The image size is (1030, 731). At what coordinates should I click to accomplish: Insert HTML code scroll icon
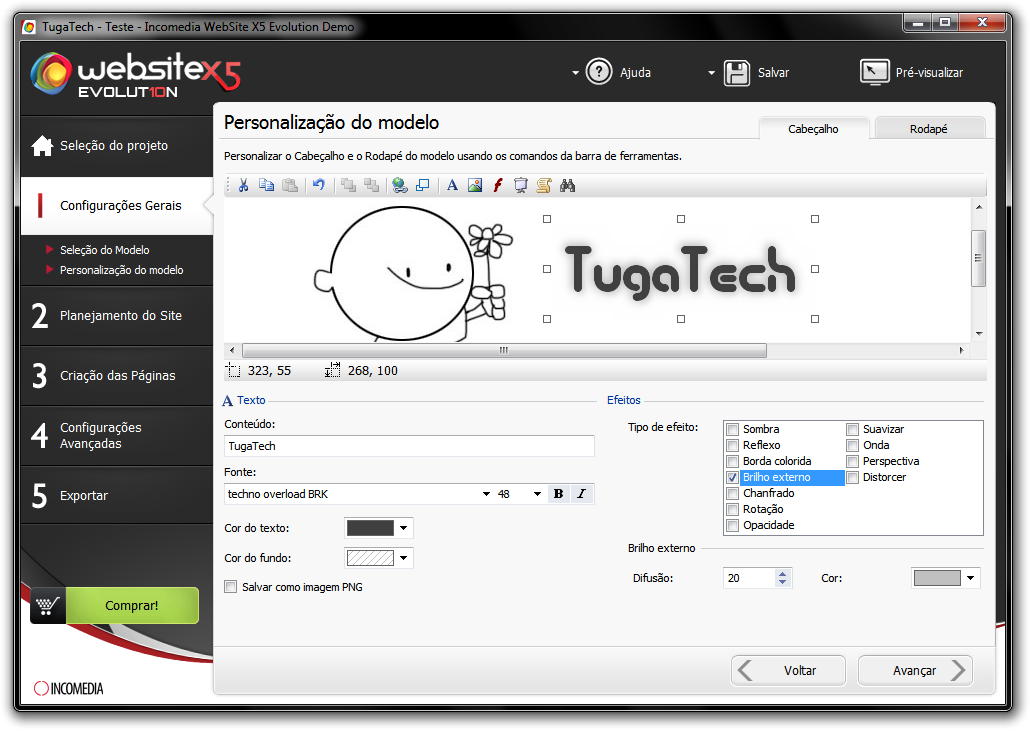click(544, 185)
